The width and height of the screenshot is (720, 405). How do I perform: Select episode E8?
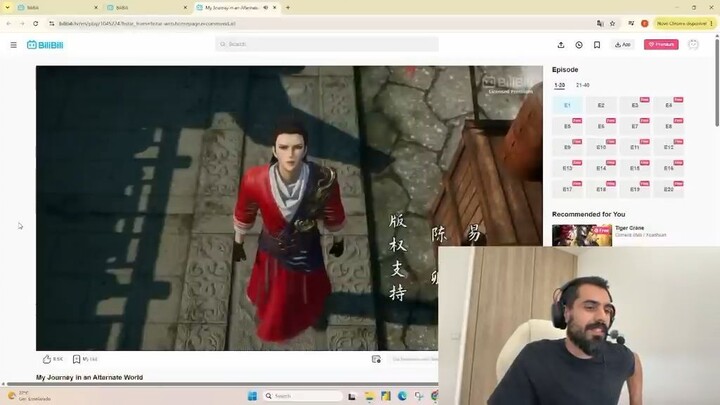(669, 126)
